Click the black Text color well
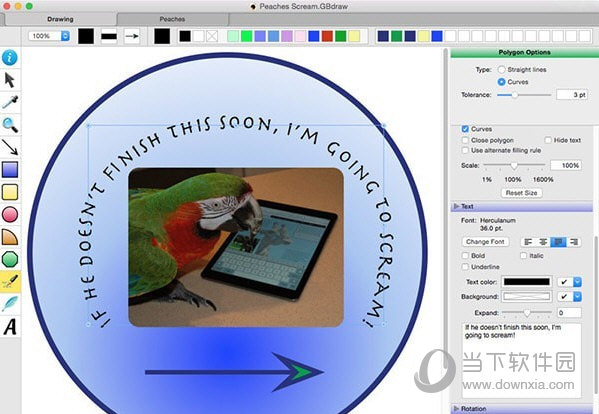 [x=526, y=282]
